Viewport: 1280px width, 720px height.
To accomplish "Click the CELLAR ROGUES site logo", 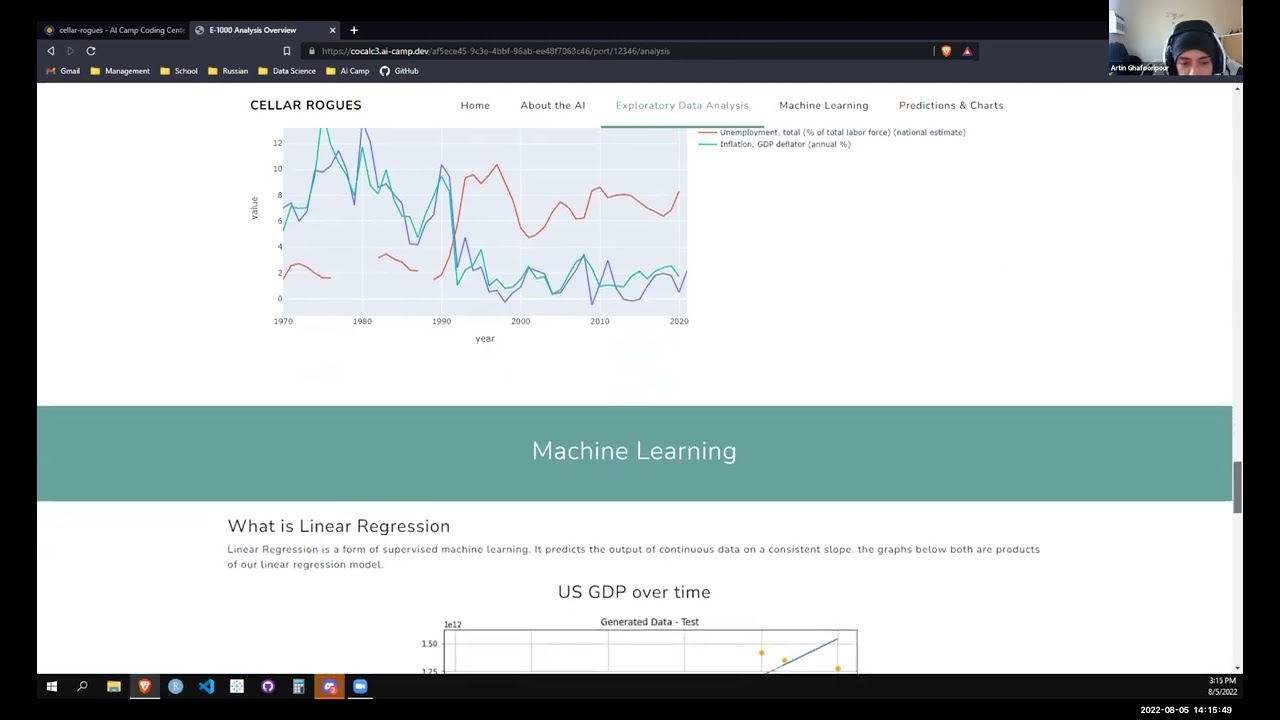I will point(306,105).
